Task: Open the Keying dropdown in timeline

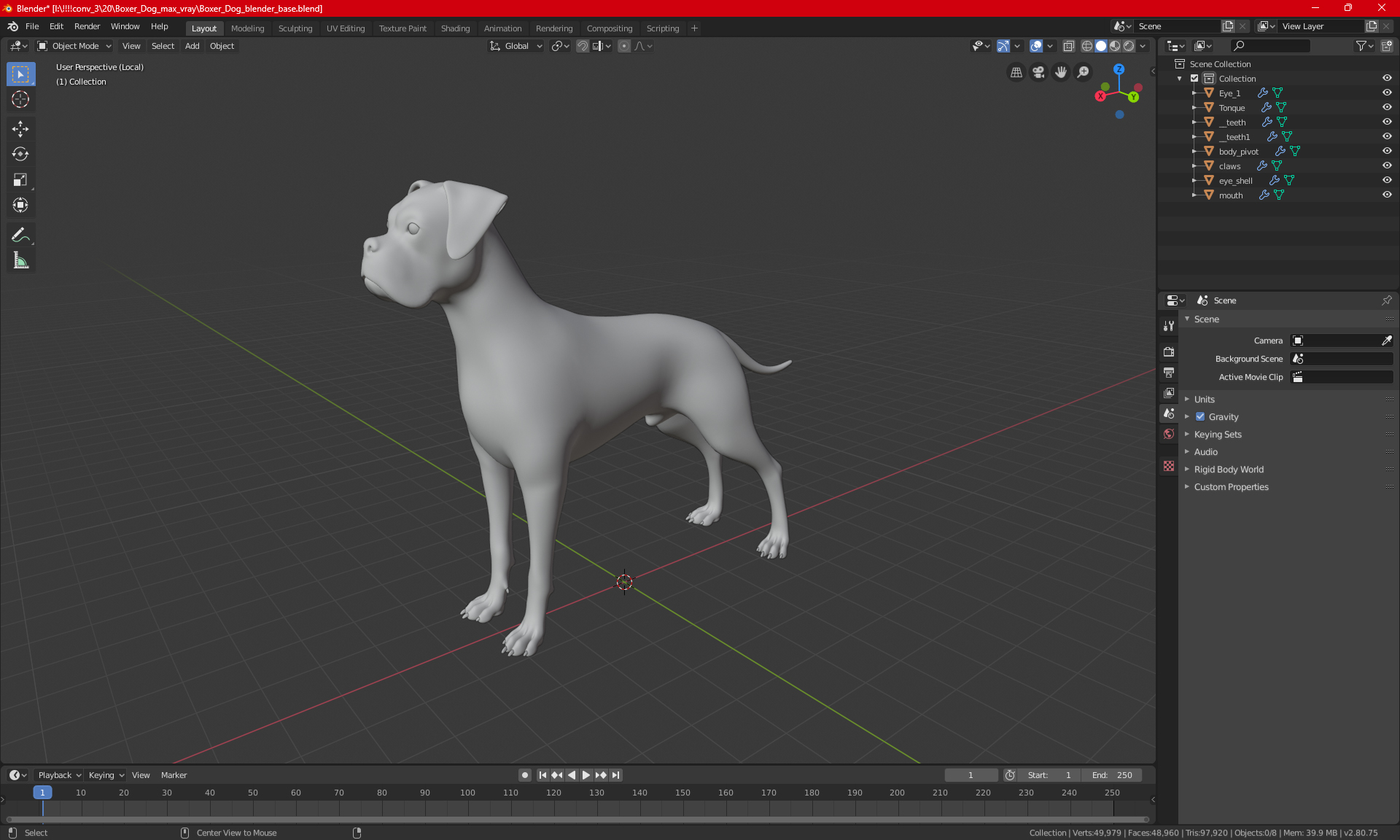Action: [x=106, y=775]
